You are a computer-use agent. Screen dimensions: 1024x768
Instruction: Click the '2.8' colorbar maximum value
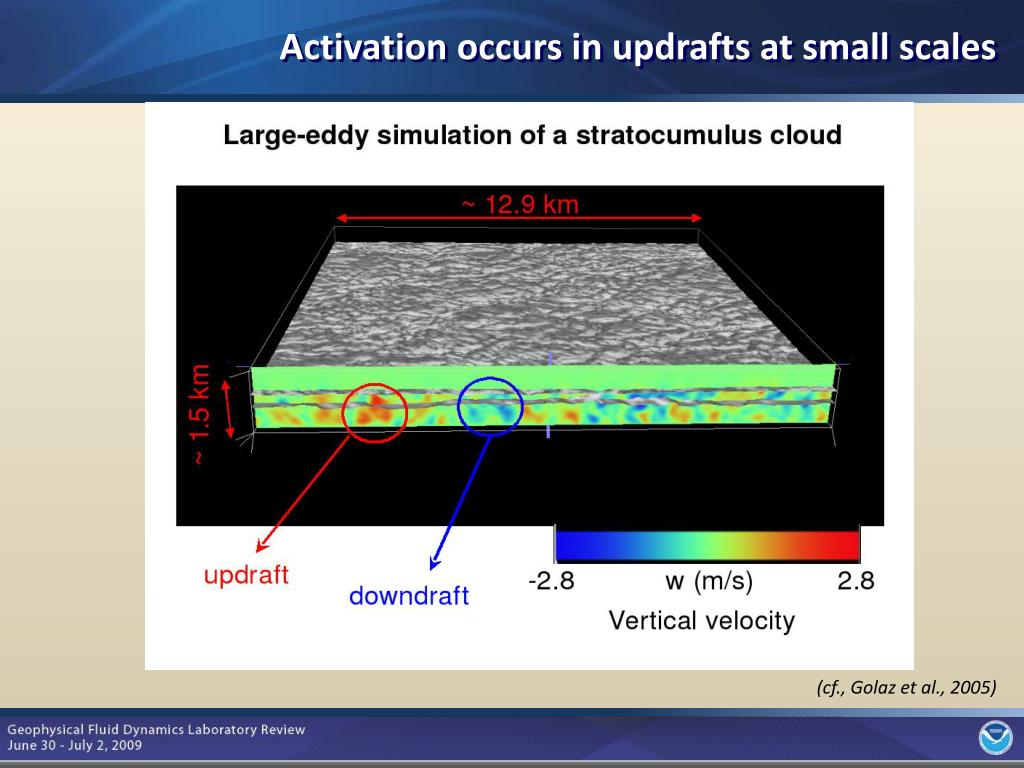(856, 581)
